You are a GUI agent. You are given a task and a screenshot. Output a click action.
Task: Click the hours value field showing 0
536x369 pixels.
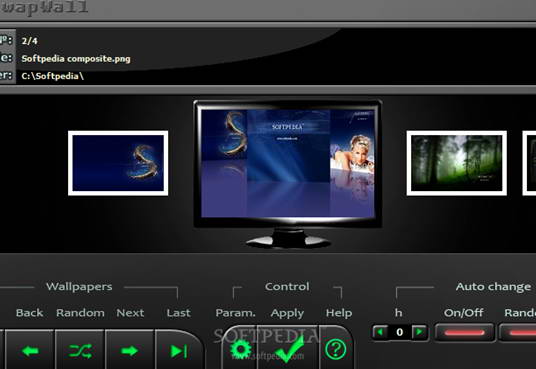pyautogui.click(x=399, y=332)
